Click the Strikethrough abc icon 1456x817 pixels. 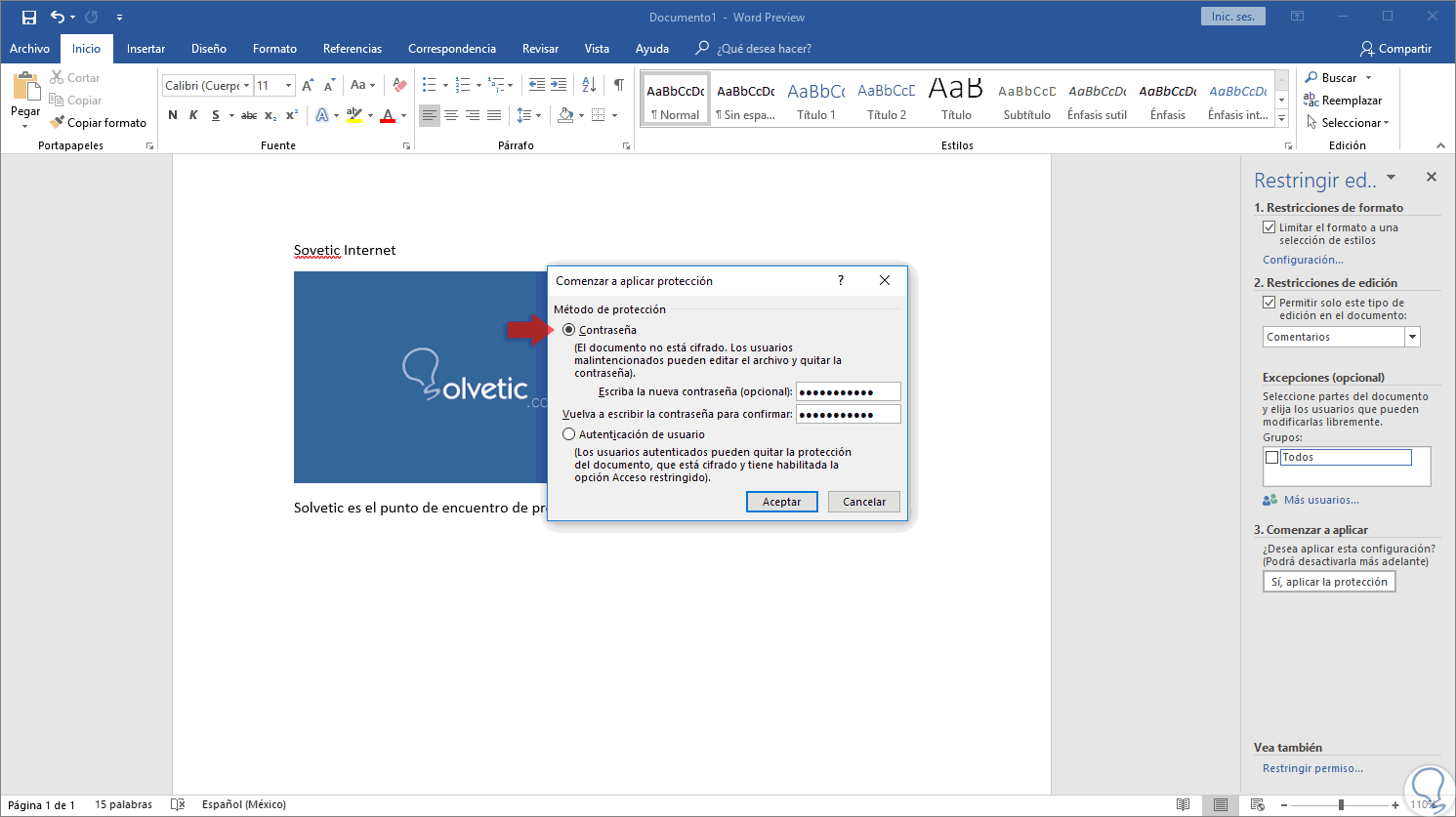point(249,115)
